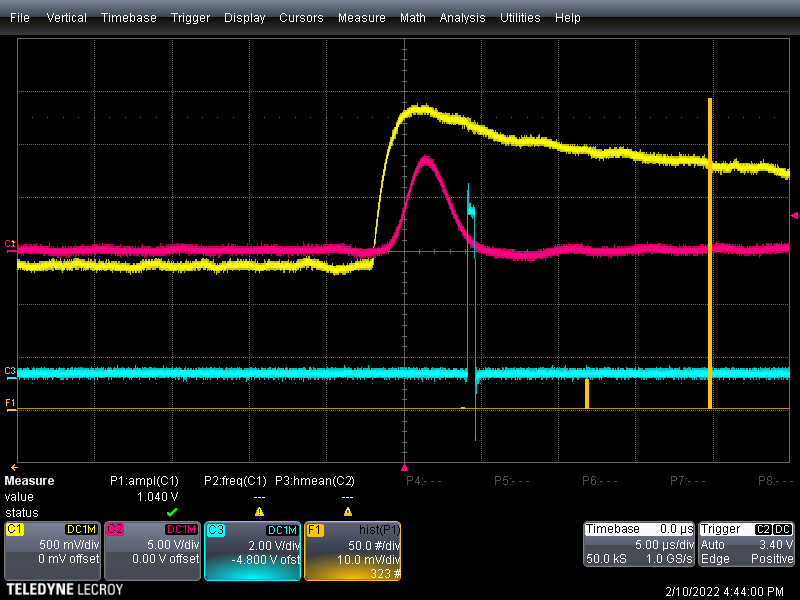This screenshot has width=800, height=600.
Task: Click the magenta trigger delay marker below grid
Action: pyautogui.click(x=404, y=467)
